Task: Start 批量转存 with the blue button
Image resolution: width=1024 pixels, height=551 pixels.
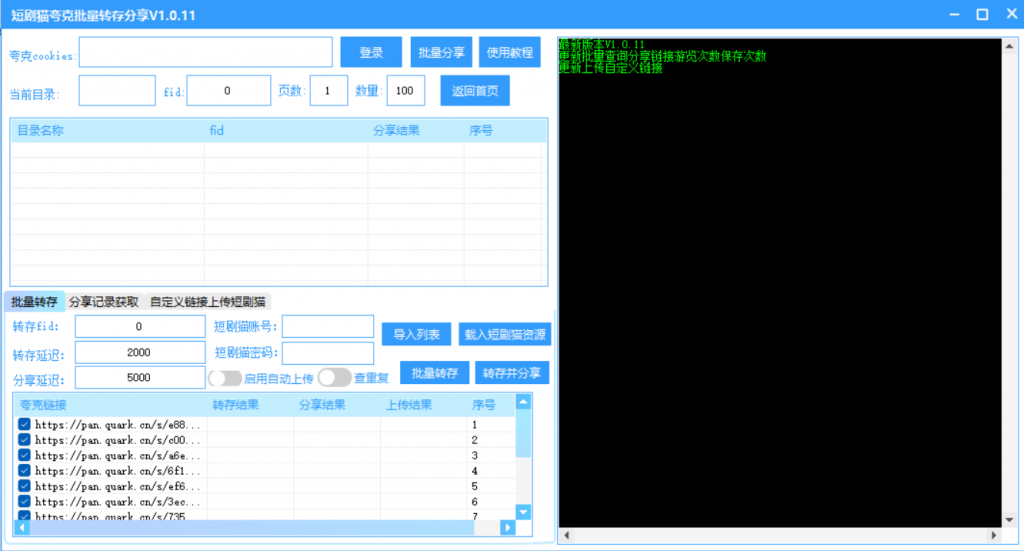Action: tap(434, 373)
